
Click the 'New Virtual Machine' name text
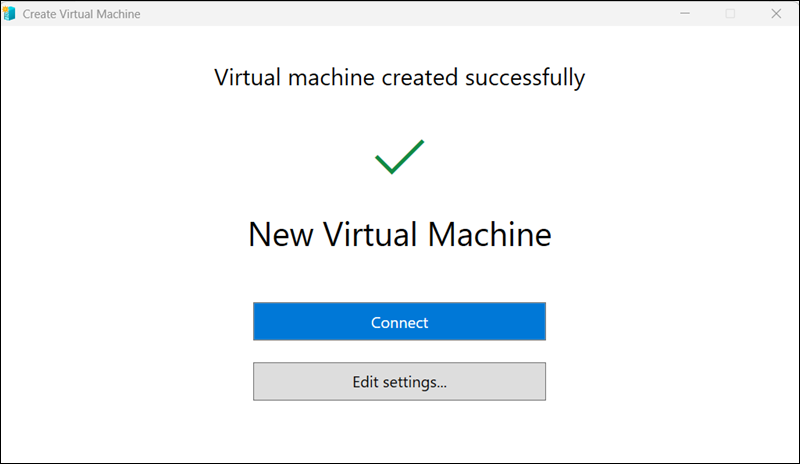coord(399,234)
